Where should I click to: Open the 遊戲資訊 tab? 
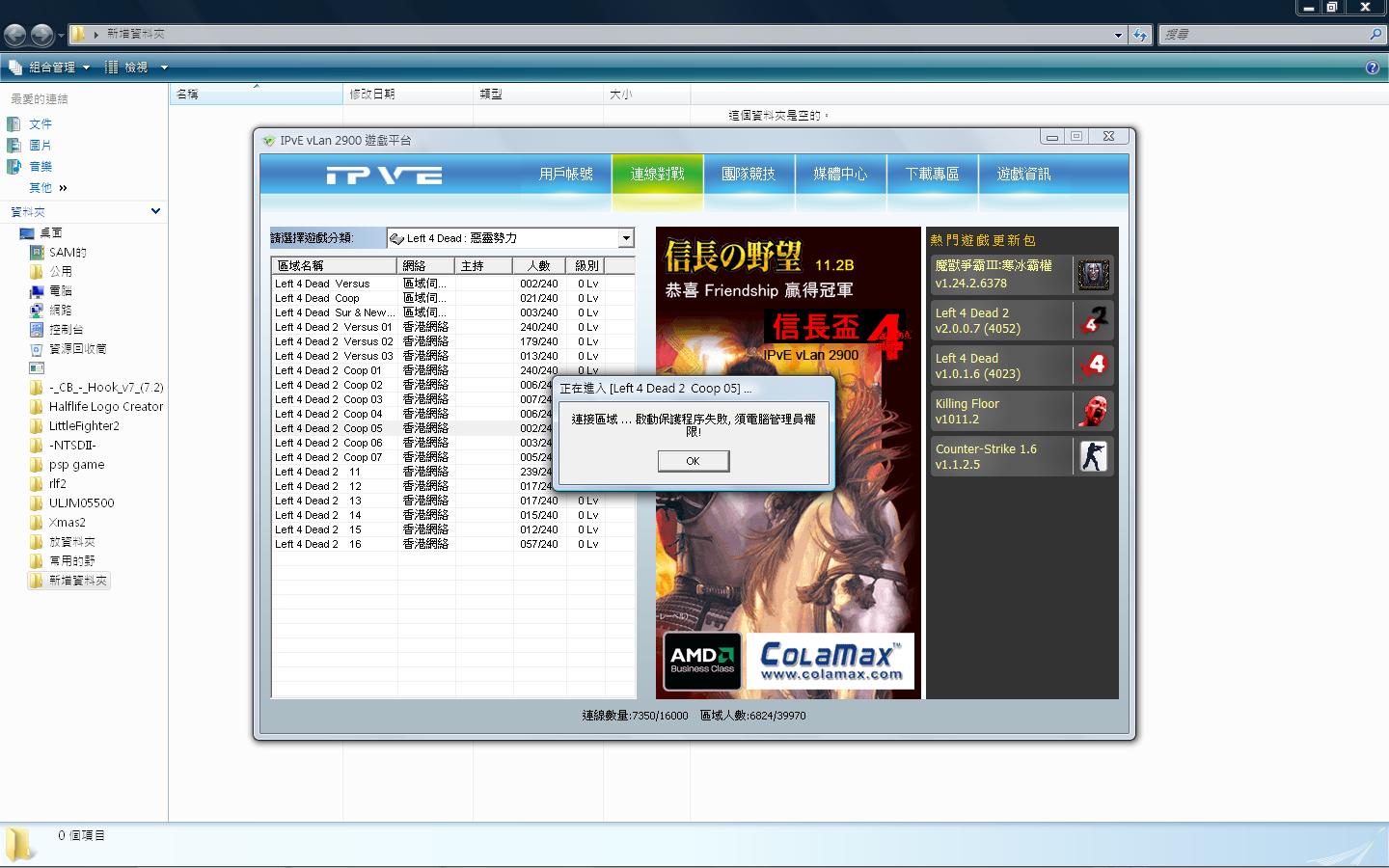click(x=1023, y=174)
